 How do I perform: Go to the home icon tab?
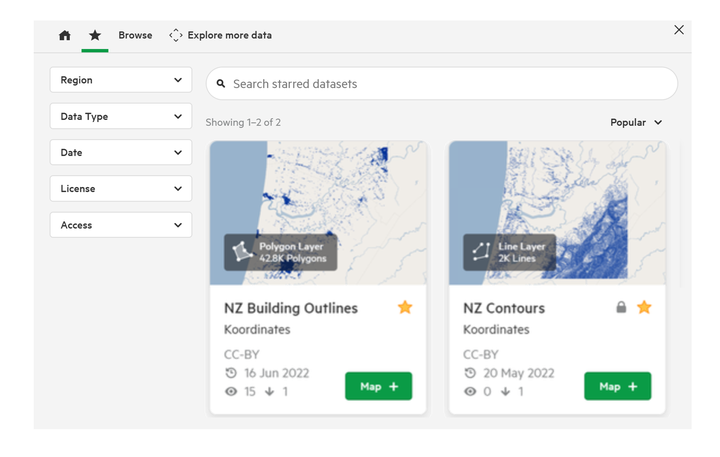coord(65,35)
